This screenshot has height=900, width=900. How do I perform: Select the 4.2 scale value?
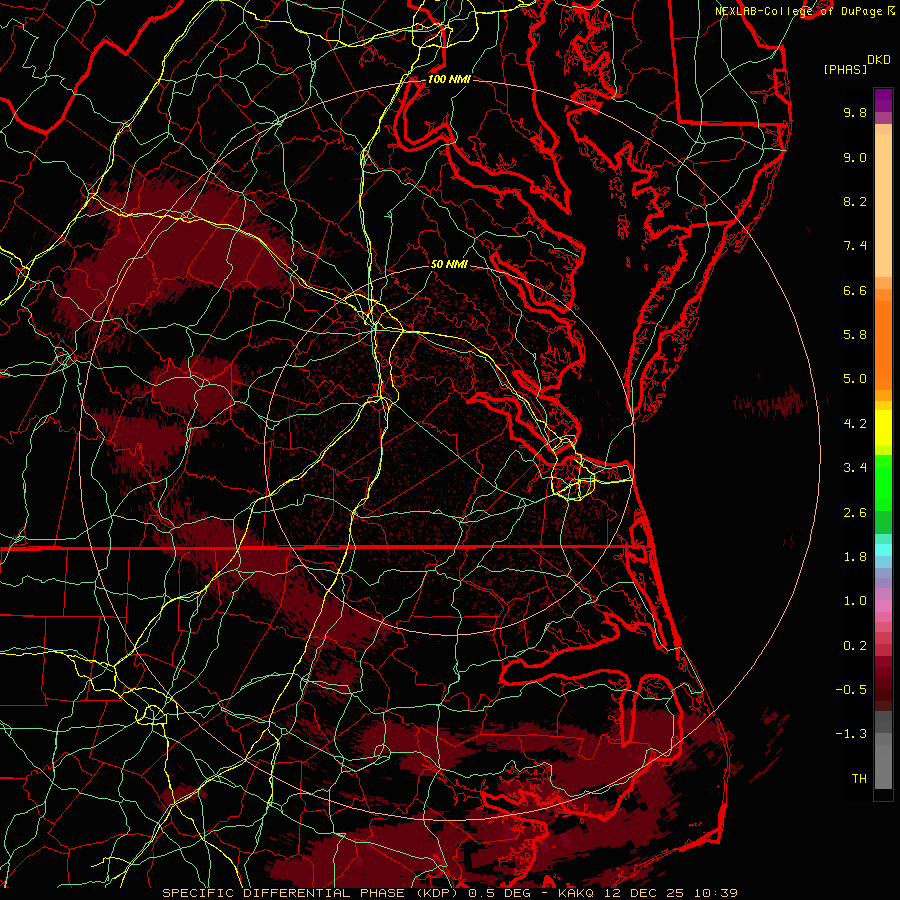coord(855,424)
